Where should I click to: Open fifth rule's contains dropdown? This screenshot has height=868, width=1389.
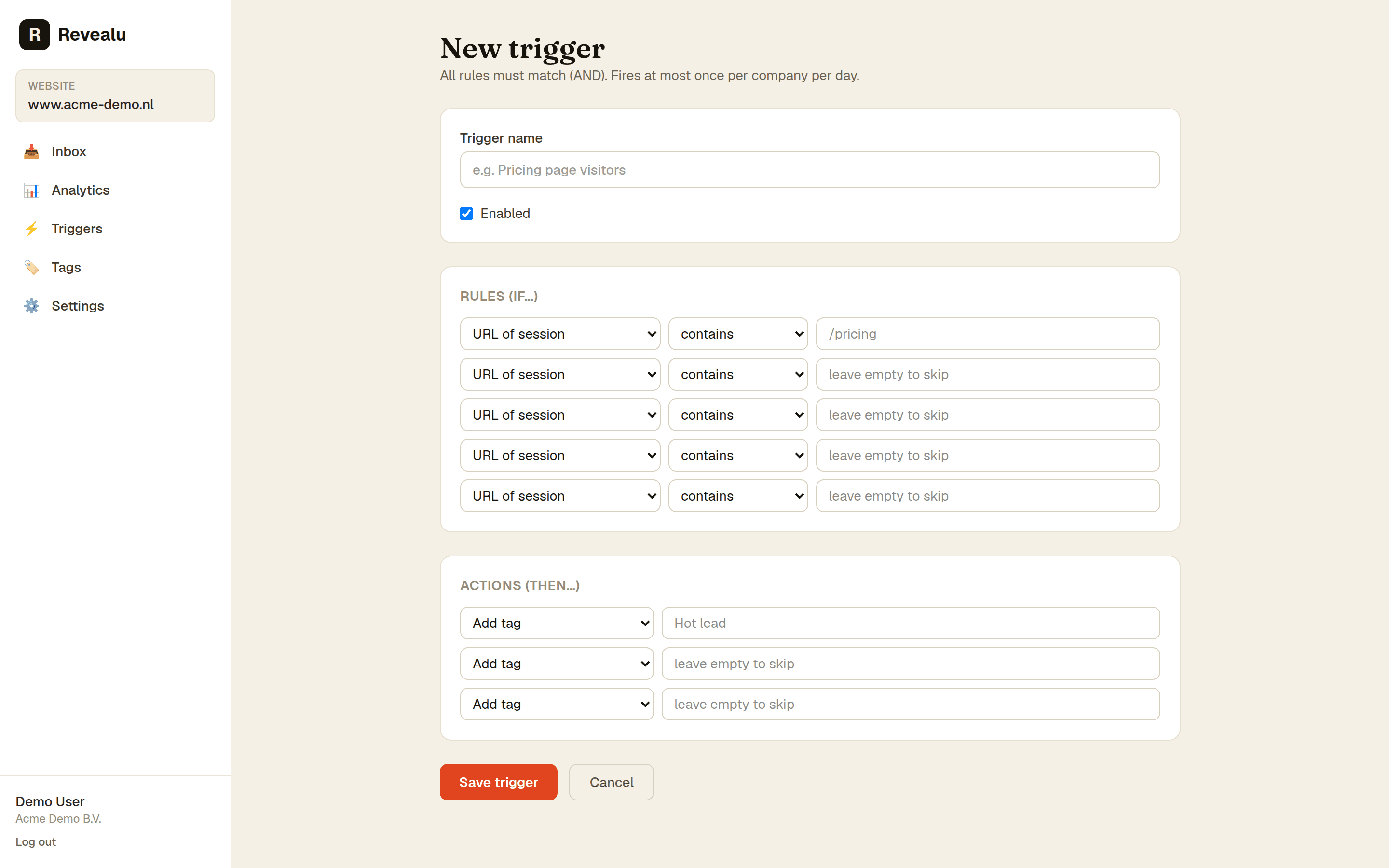738,495
